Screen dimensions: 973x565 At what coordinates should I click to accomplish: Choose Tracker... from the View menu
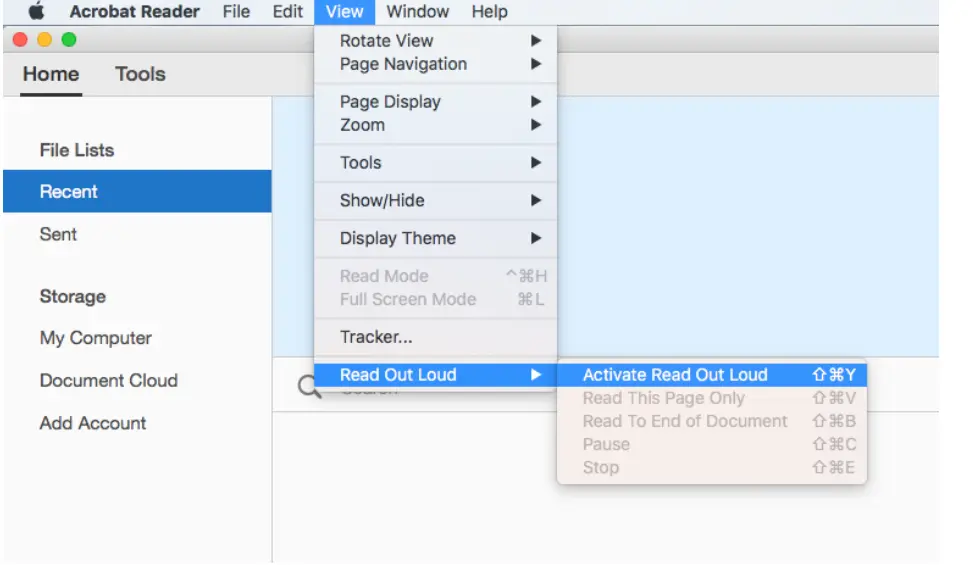point(436,337)
